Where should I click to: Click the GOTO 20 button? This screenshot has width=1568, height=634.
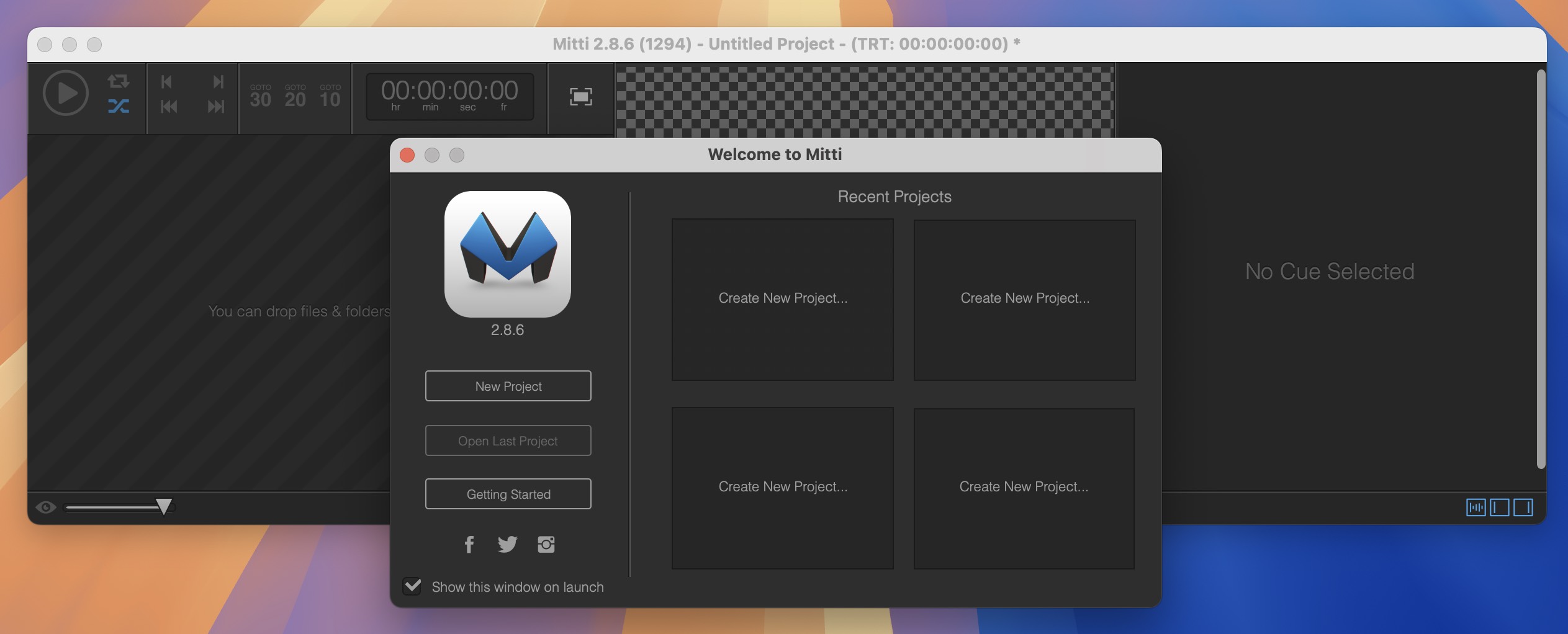pyautogui.click(x=295, y=96)
